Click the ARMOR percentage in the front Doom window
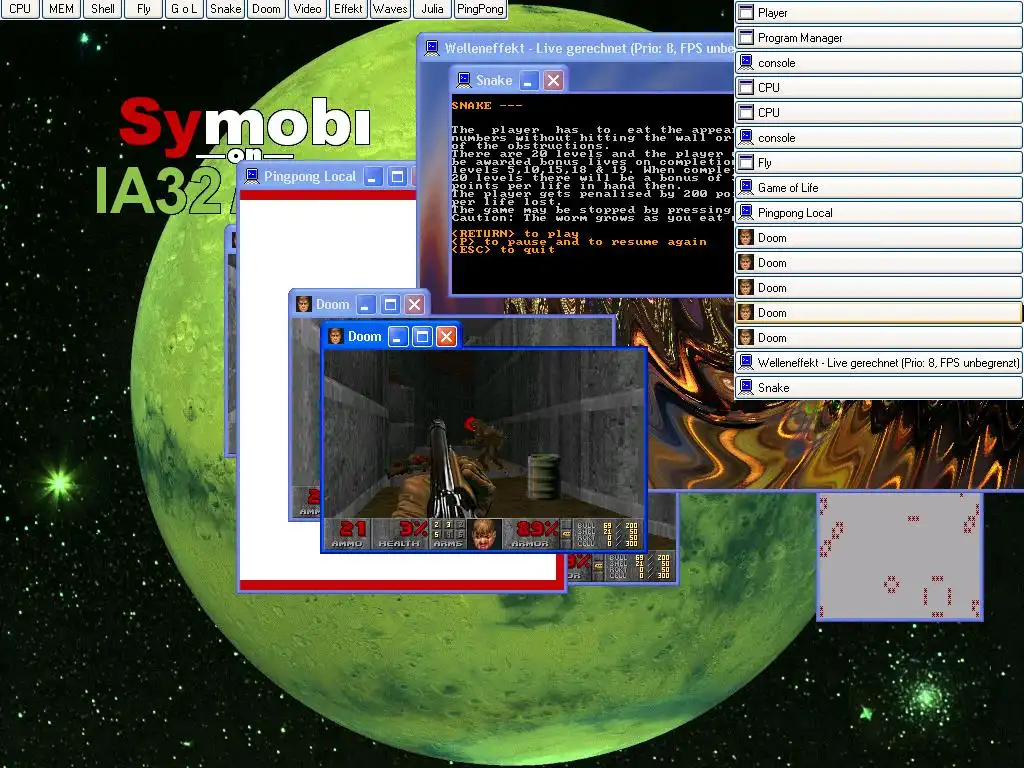The height and width of the screenshot is (768, 1024). pyautogui.click(x=536, y=528)
